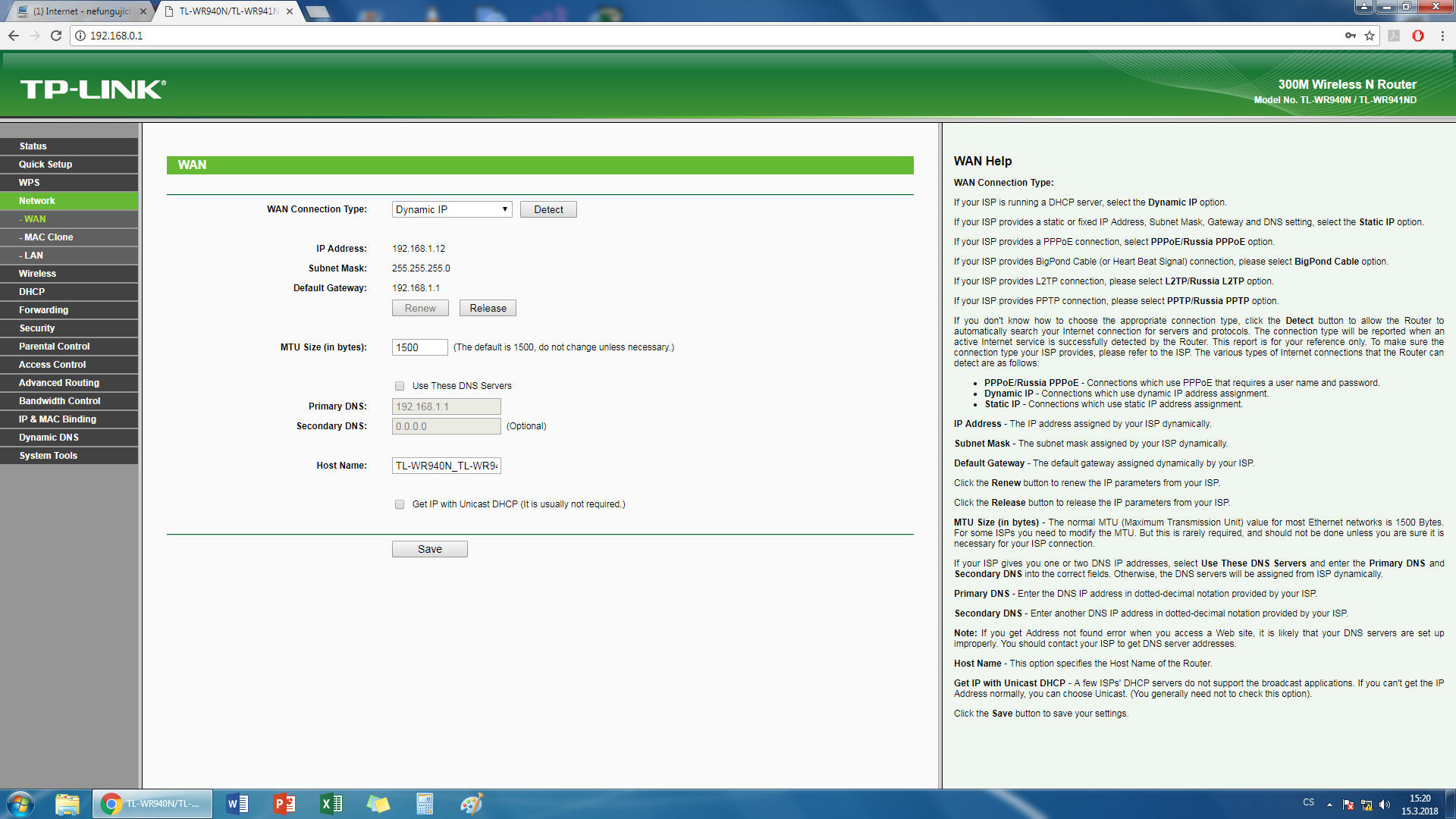
Task: Switch to the Internet nefungujici tab
Action: (x=82, y=11)
